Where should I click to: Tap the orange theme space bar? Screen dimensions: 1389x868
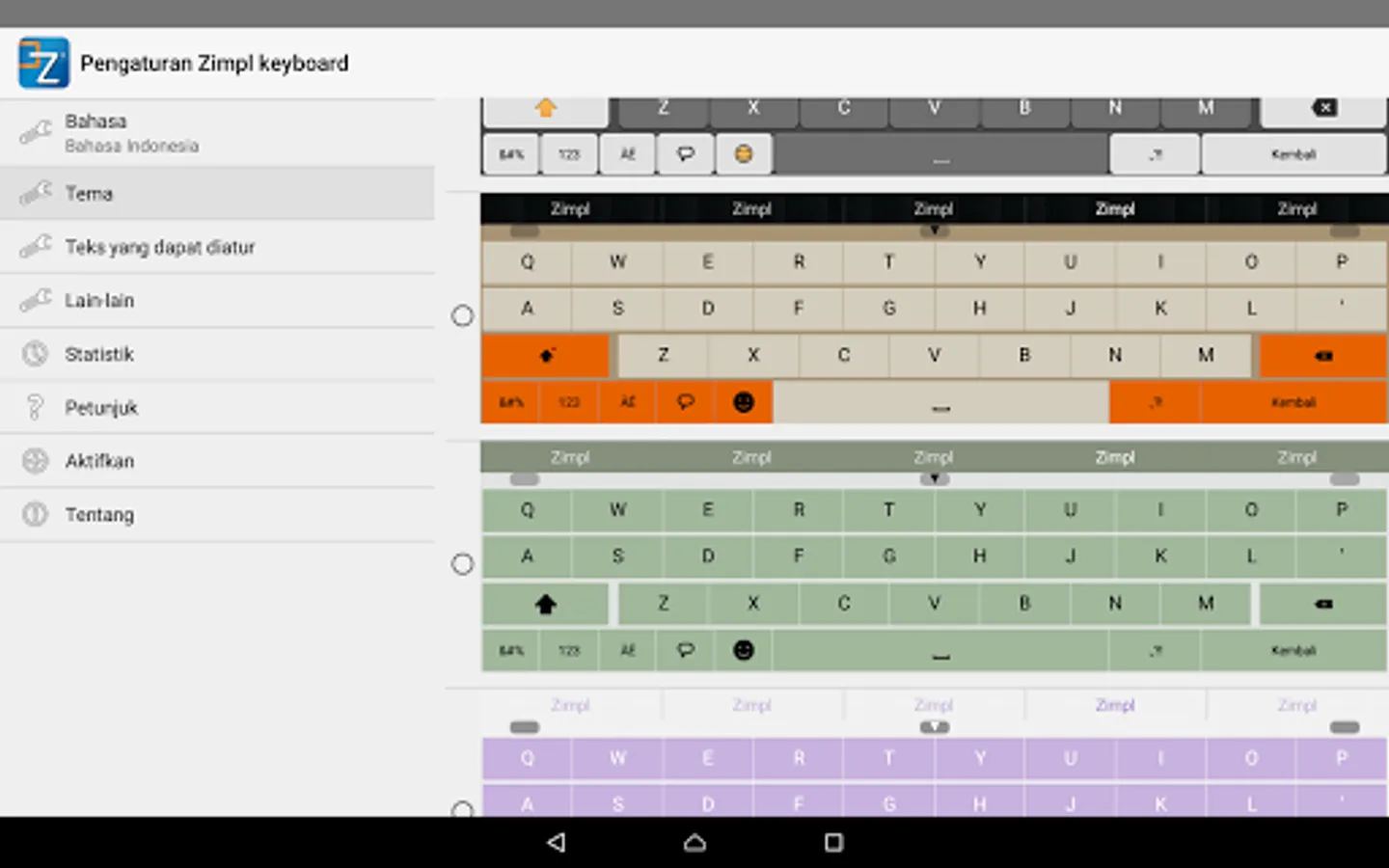(x=940, y=402)
